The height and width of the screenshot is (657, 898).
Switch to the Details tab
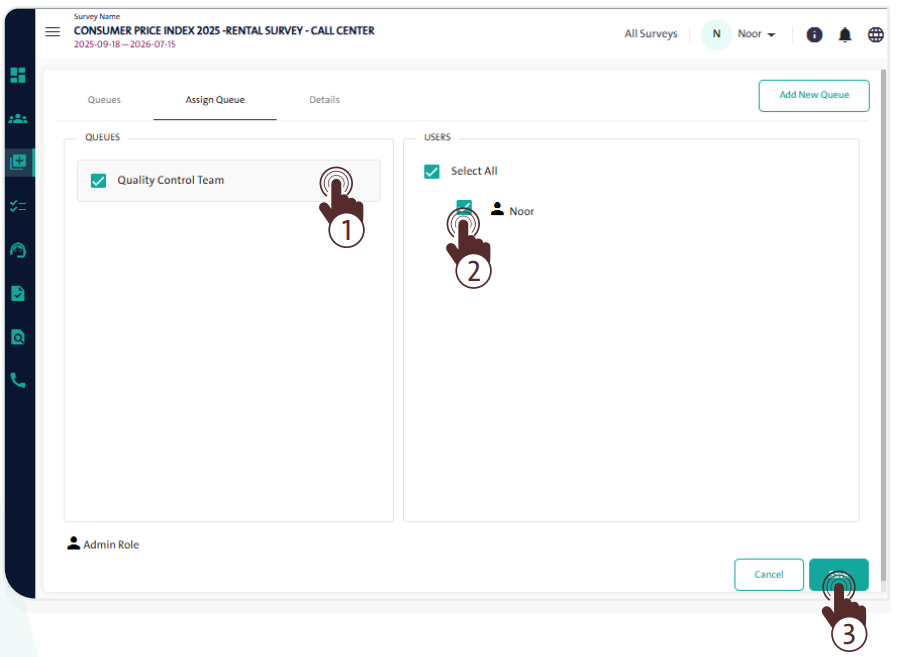tap(324, 100)
